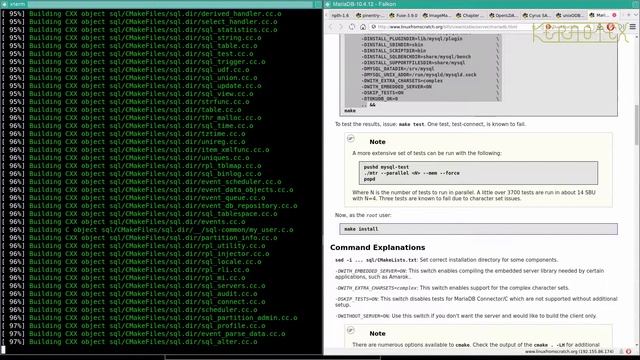Click the 'Command Explanations' heading
Image resolution: width=640 pixels, height=360 pixels.
click(378, 247)
